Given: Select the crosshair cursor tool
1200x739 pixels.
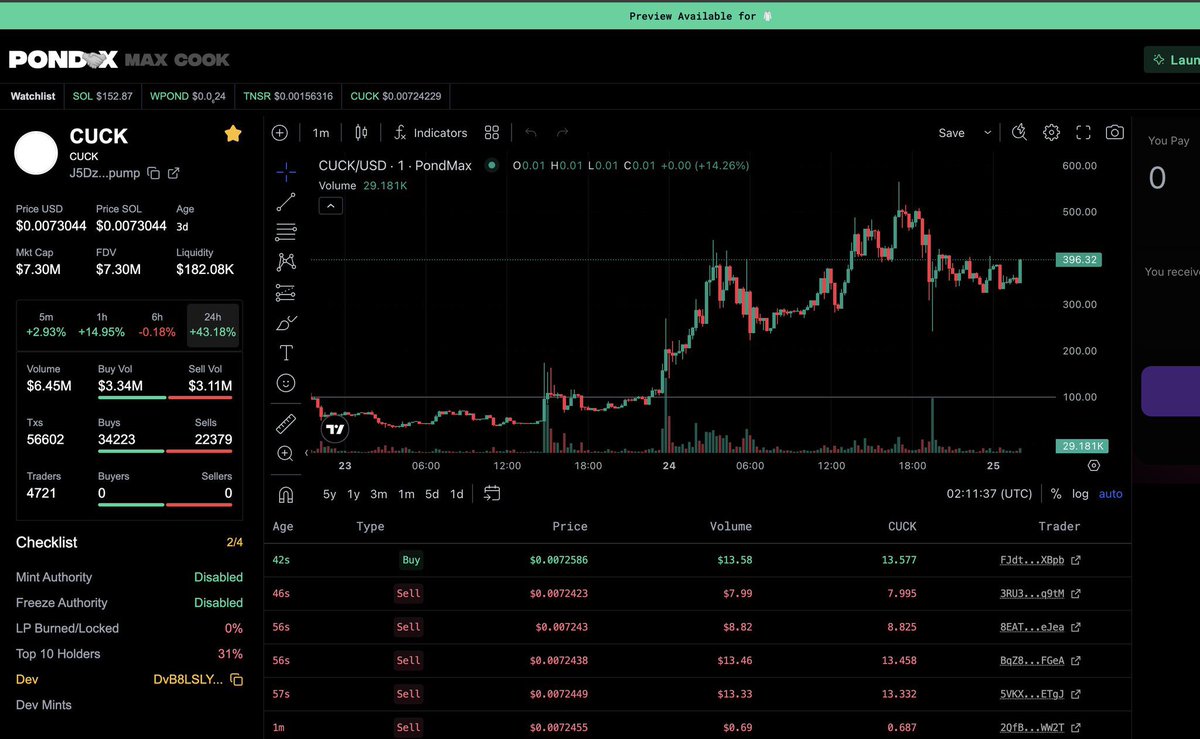Looking at the screenshot, I should coord(285,171).
